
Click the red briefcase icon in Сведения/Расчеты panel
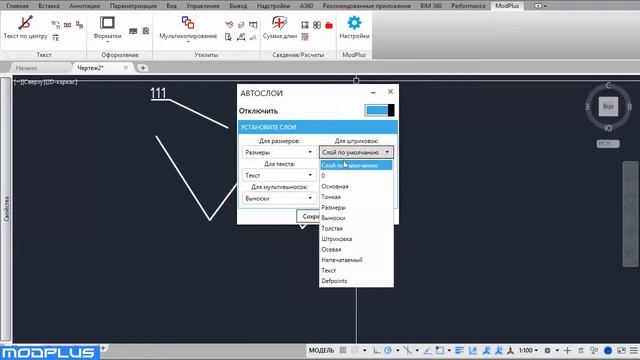point(329,25)
